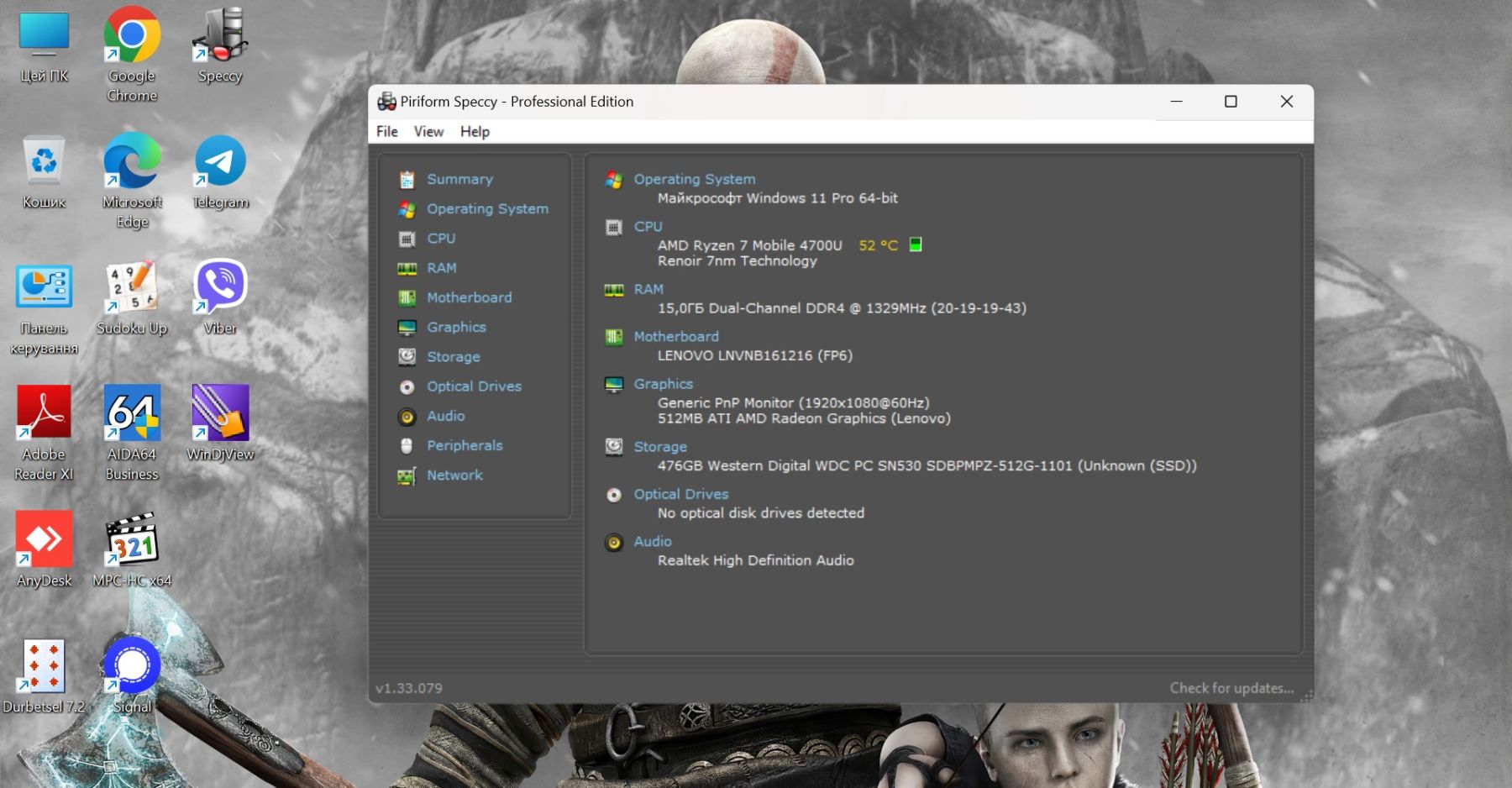Screen dimensions: 1512x788
Task: Open CPU details in the sidebar
Action: [x=441, y=239]
